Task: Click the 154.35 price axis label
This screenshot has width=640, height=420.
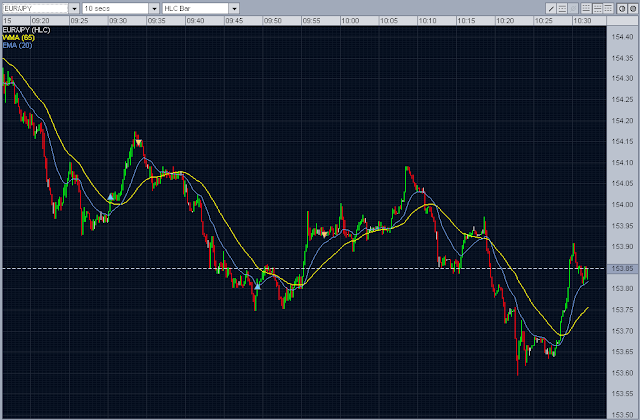Action: click(622, 58)
